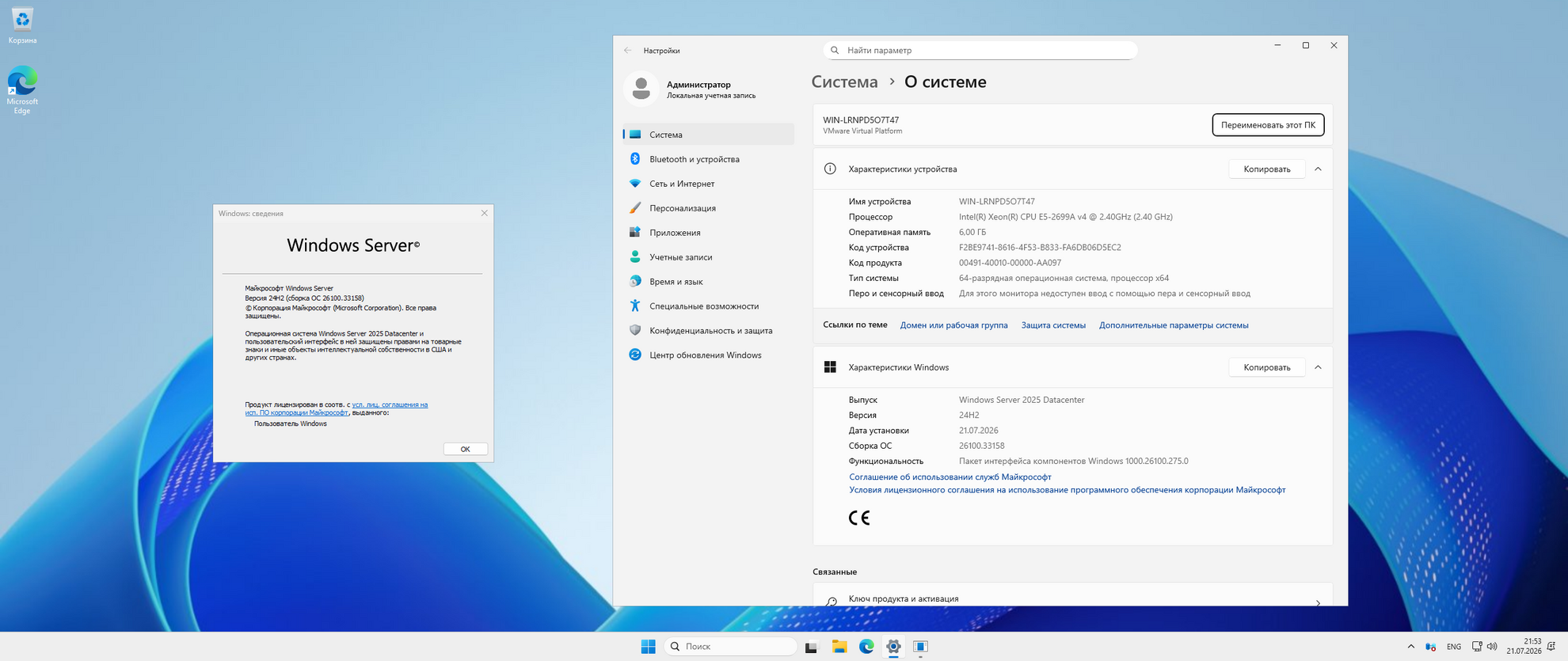This screenshot has width=1568, height=661.
Task: Open Bluetooth и устройства settings
Action: pyautogui.click(x=708, y=159)
